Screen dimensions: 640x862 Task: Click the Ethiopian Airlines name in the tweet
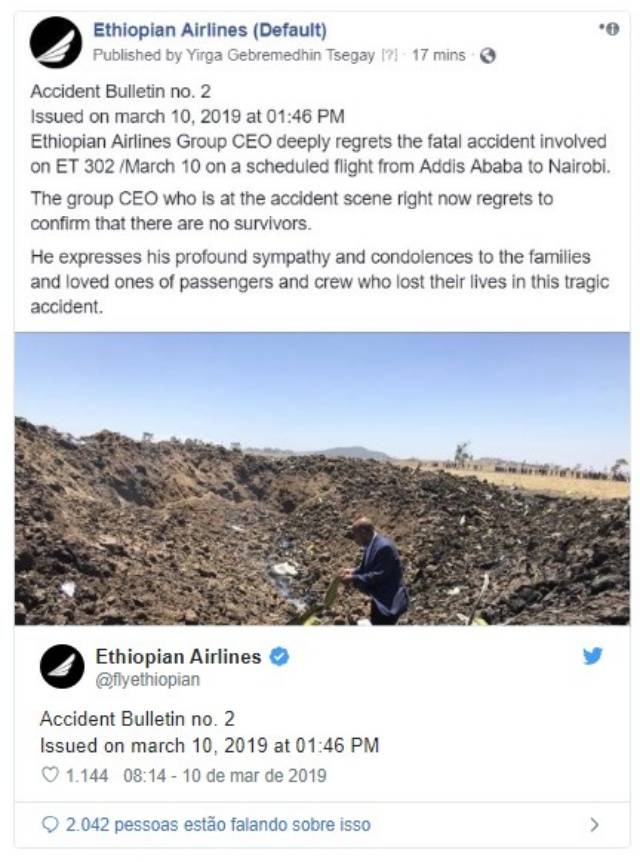[178, 657]
